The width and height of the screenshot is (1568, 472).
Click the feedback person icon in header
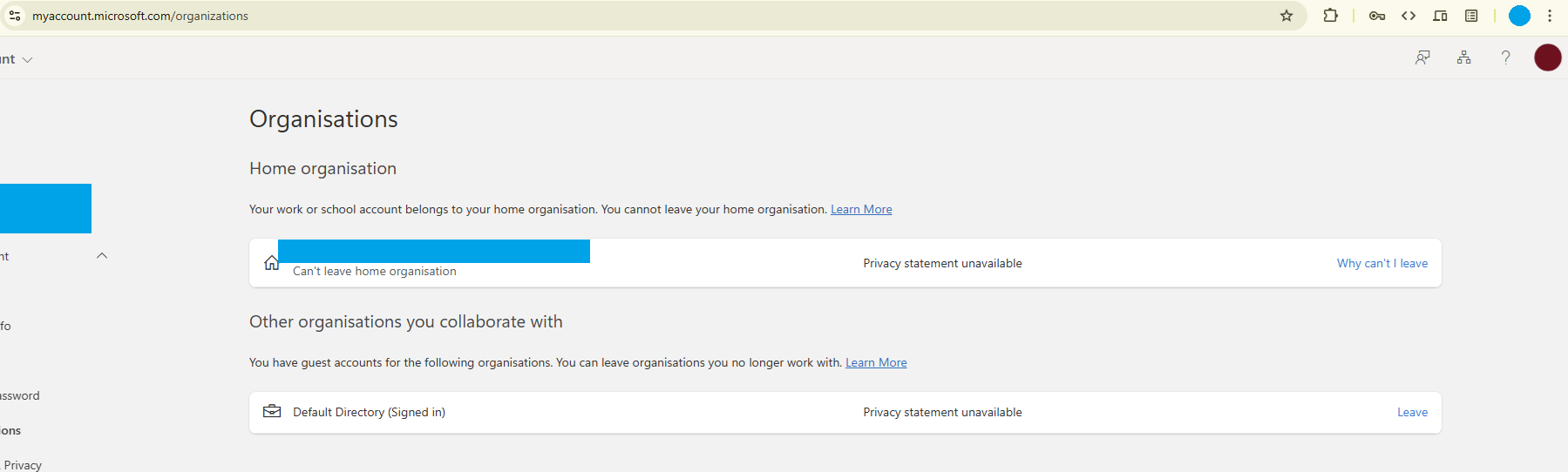click(1422, 57)
